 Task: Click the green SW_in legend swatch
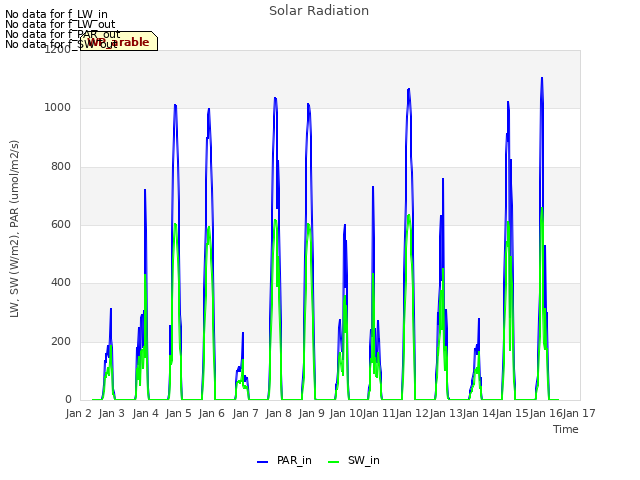click(x=333, y=462)
